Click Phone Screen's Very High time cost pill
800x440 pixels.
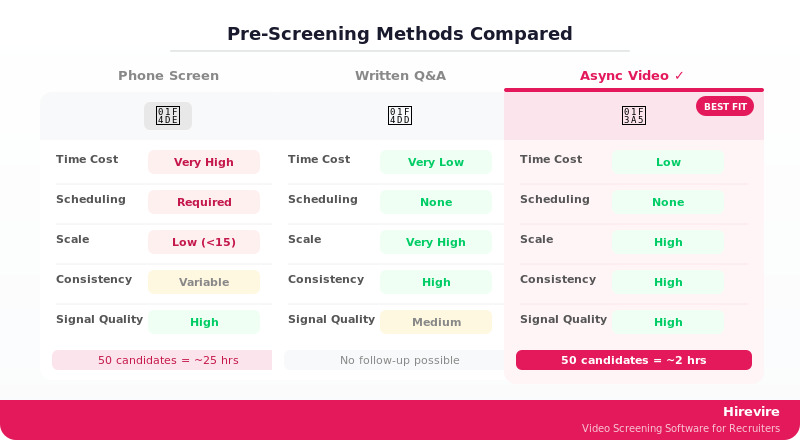pos(204,162)
